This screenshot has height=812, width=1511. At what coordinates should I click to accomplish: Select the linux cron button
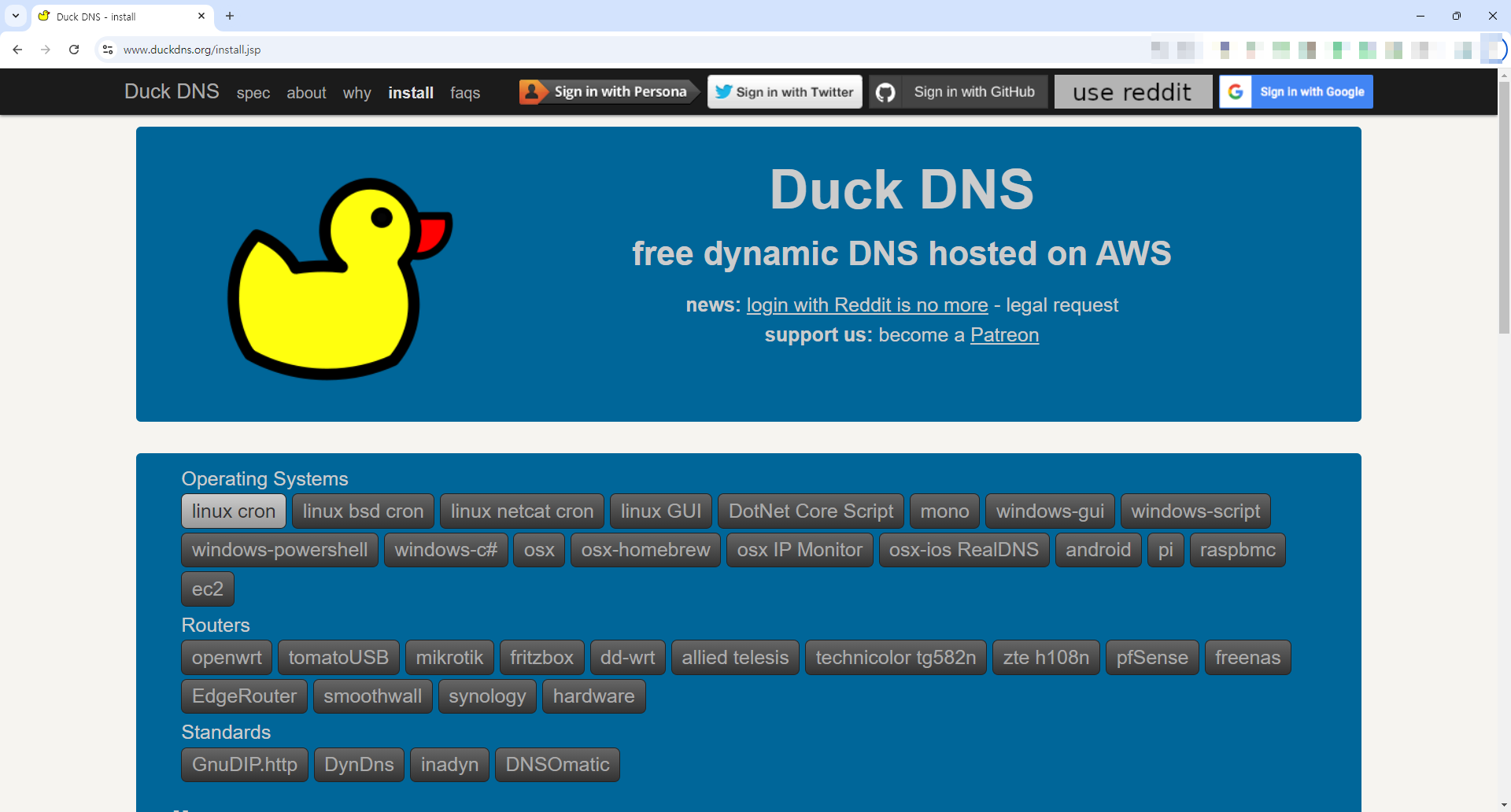[234, 511]
